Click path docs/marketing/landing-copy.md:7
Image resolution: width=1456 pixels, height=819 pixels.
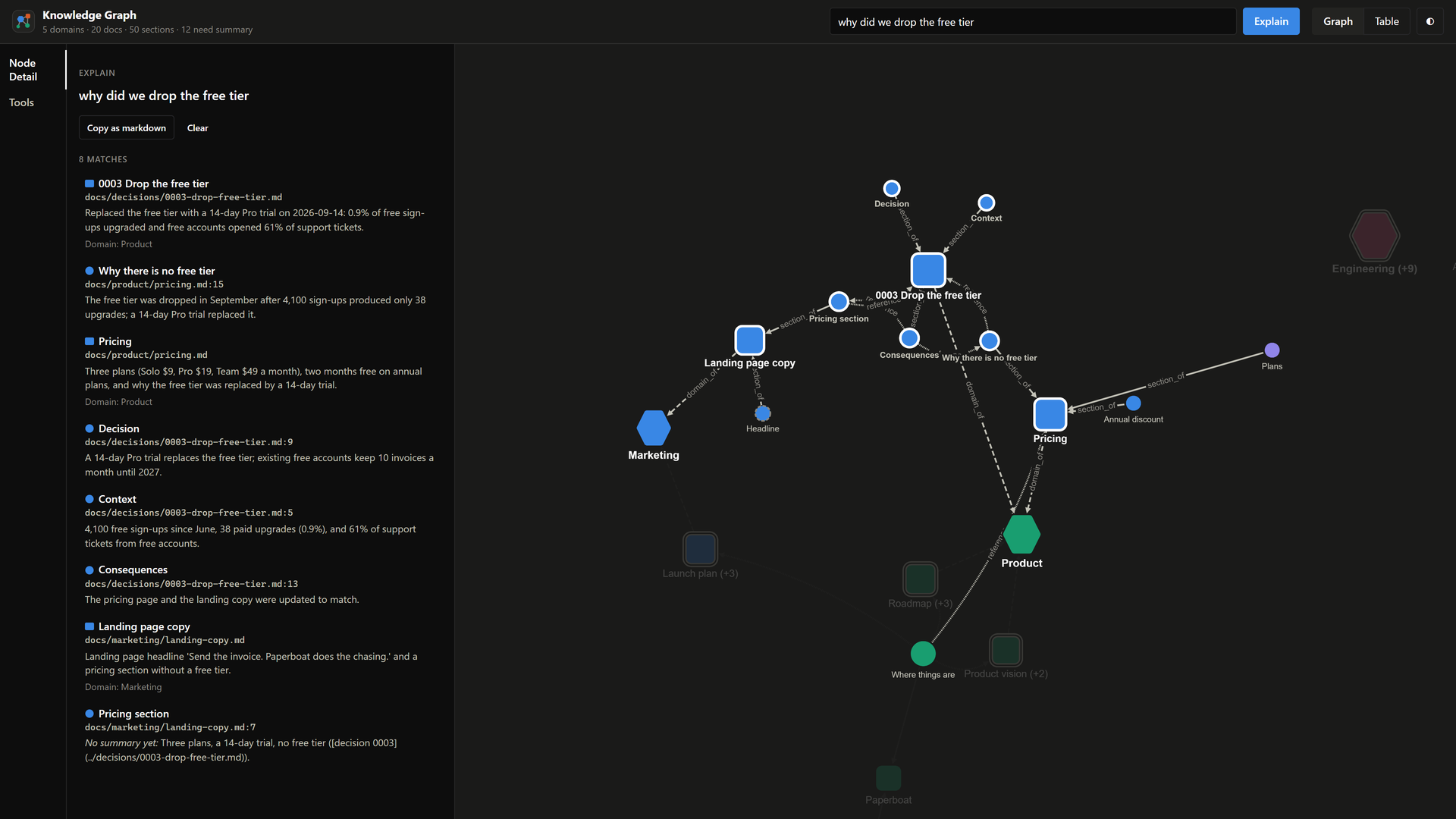170,727
